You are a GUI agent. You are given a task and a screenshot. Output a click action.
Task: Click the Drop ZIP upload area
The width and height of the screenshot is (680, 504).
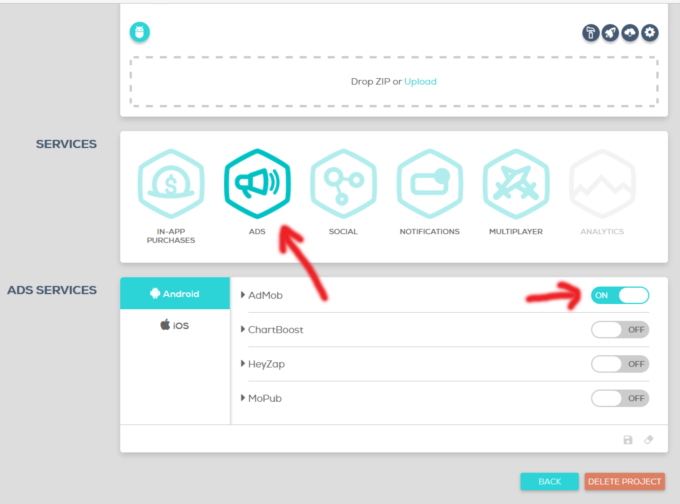(x=394, y=82)
